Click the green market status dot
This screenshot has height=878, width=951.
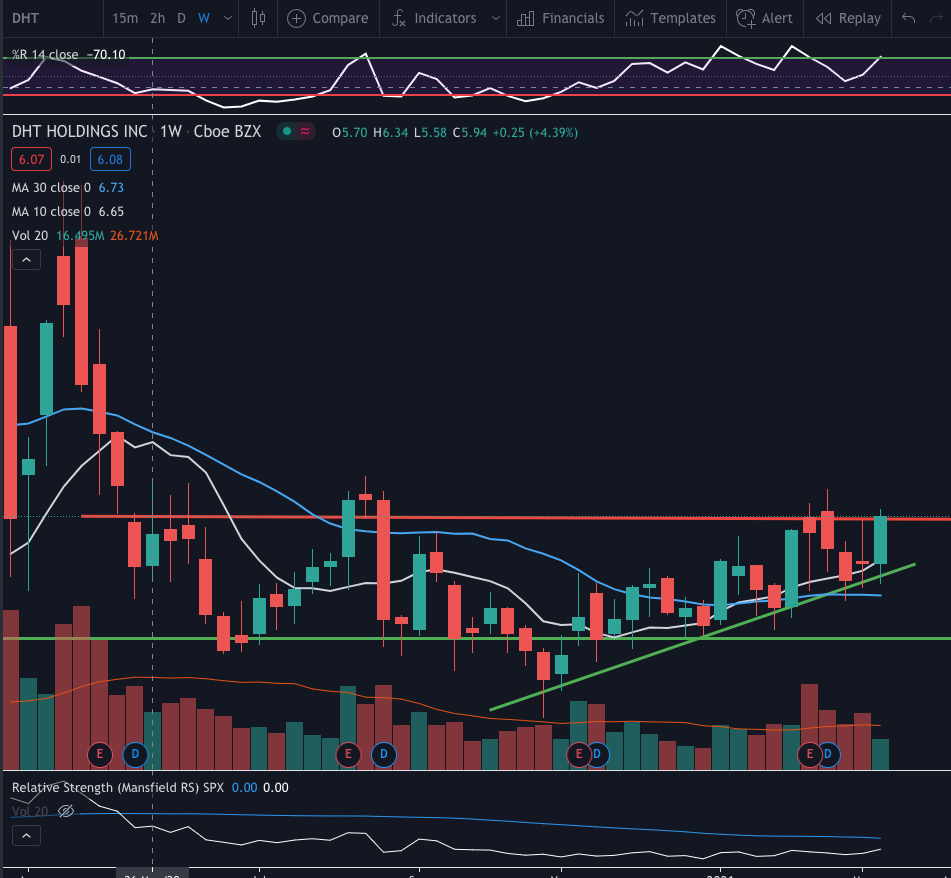(x=287, y=131)
